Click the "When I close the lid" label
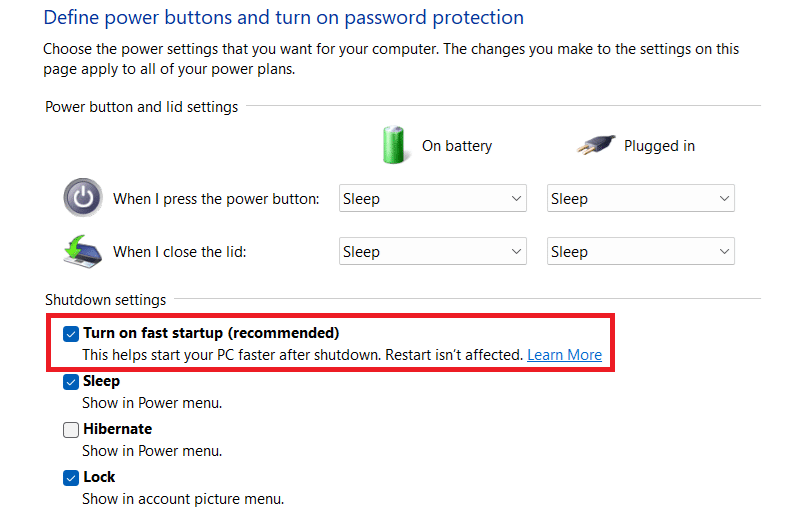 pyautogui.click(x=179, y=252)
